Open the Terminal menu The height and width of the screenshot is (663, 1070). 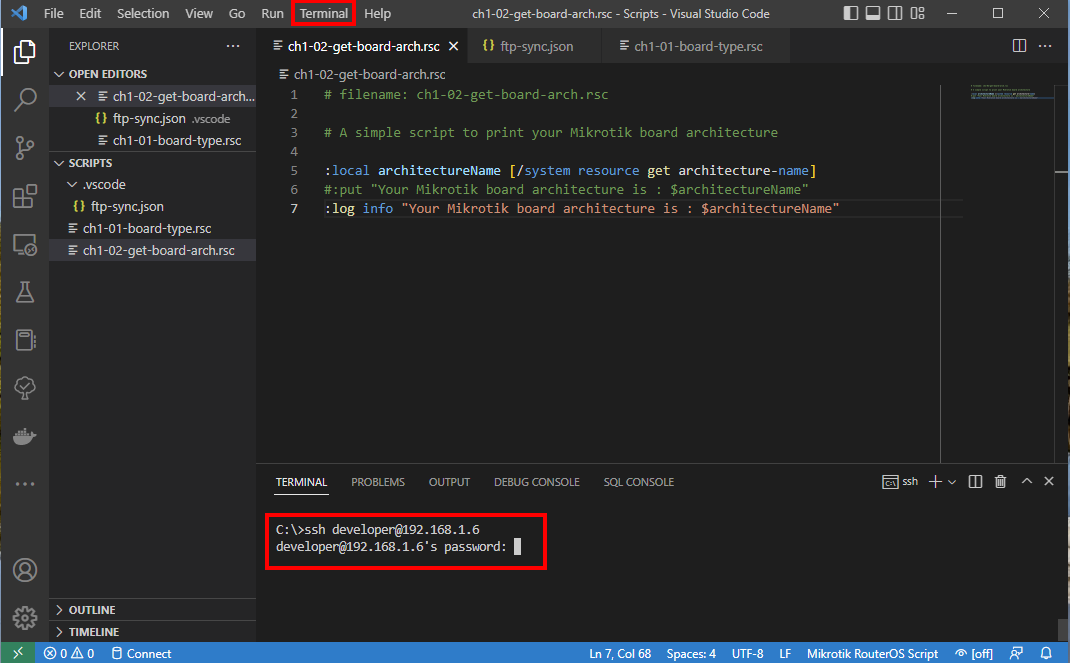tap(323, 14)
